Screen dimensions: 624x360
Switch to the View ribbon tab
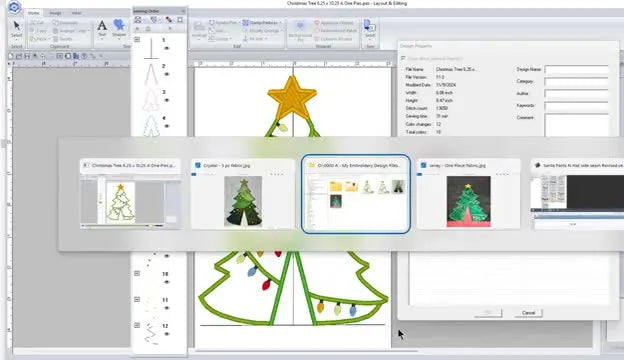pos(76,13)
